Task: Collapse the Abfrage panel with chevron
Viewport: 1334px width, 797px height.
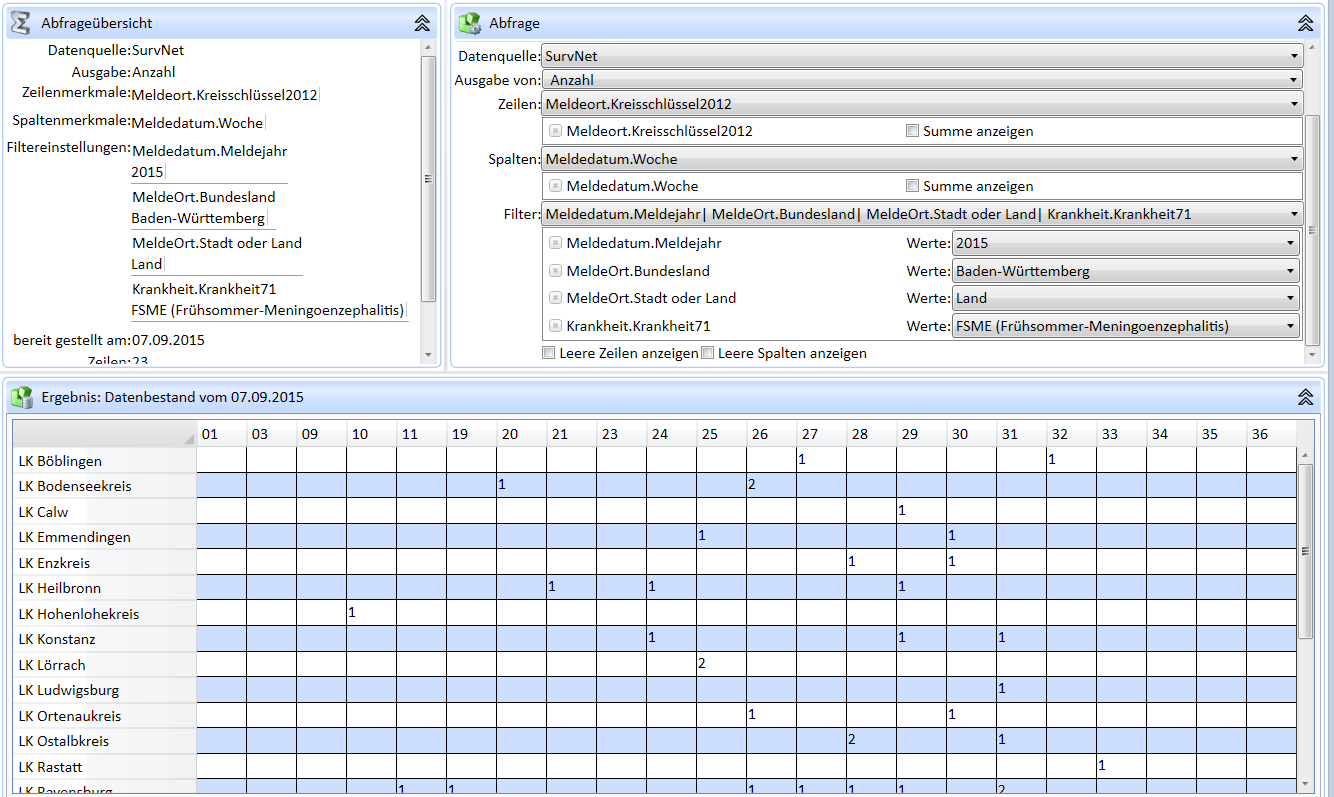Action: tap(1305, 23)
